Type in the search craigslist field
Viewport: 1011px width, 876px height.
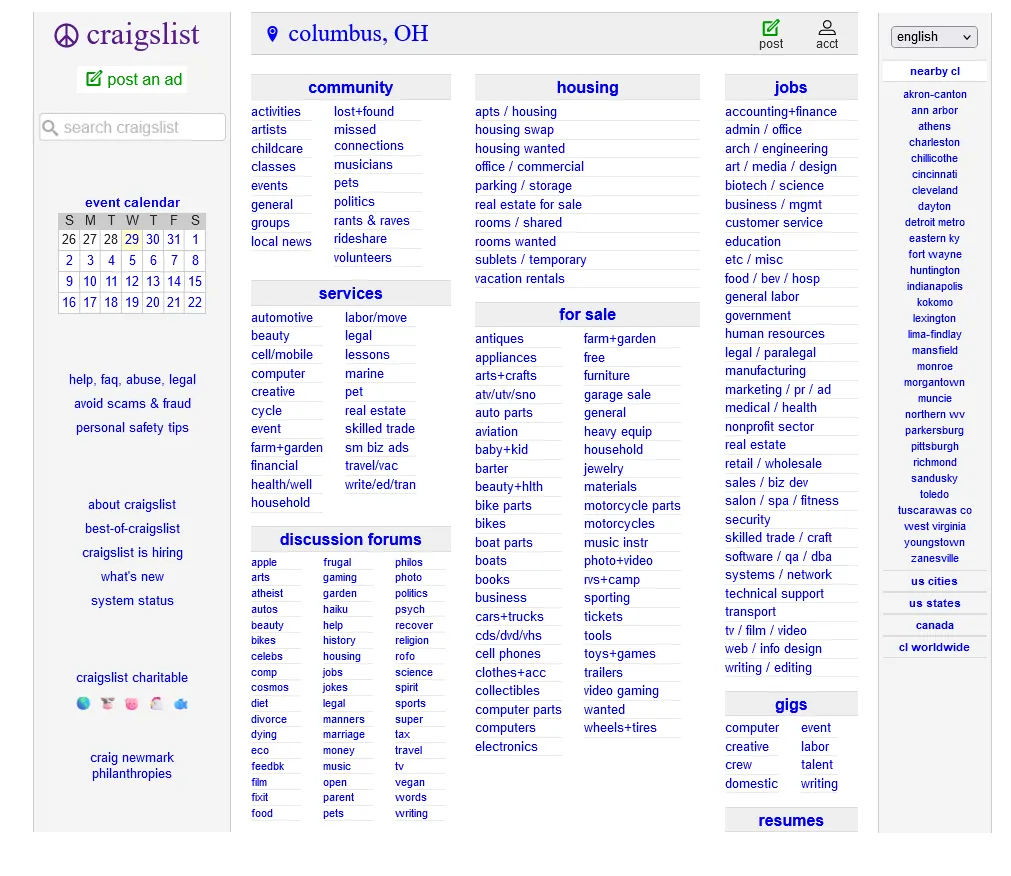[132, 128]
